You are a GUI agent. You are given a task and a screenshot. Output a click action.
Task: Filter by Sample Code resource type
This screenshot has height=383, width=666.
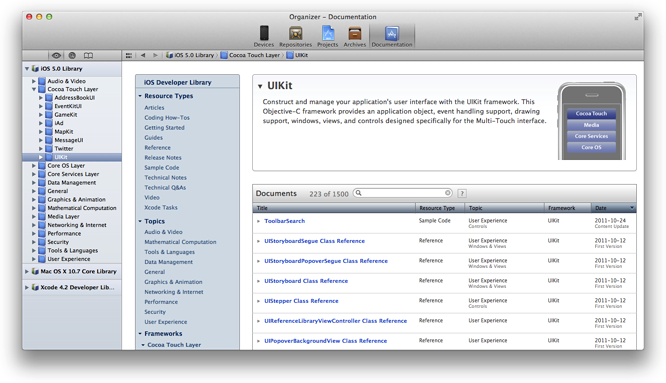click(x=161, y=168)
